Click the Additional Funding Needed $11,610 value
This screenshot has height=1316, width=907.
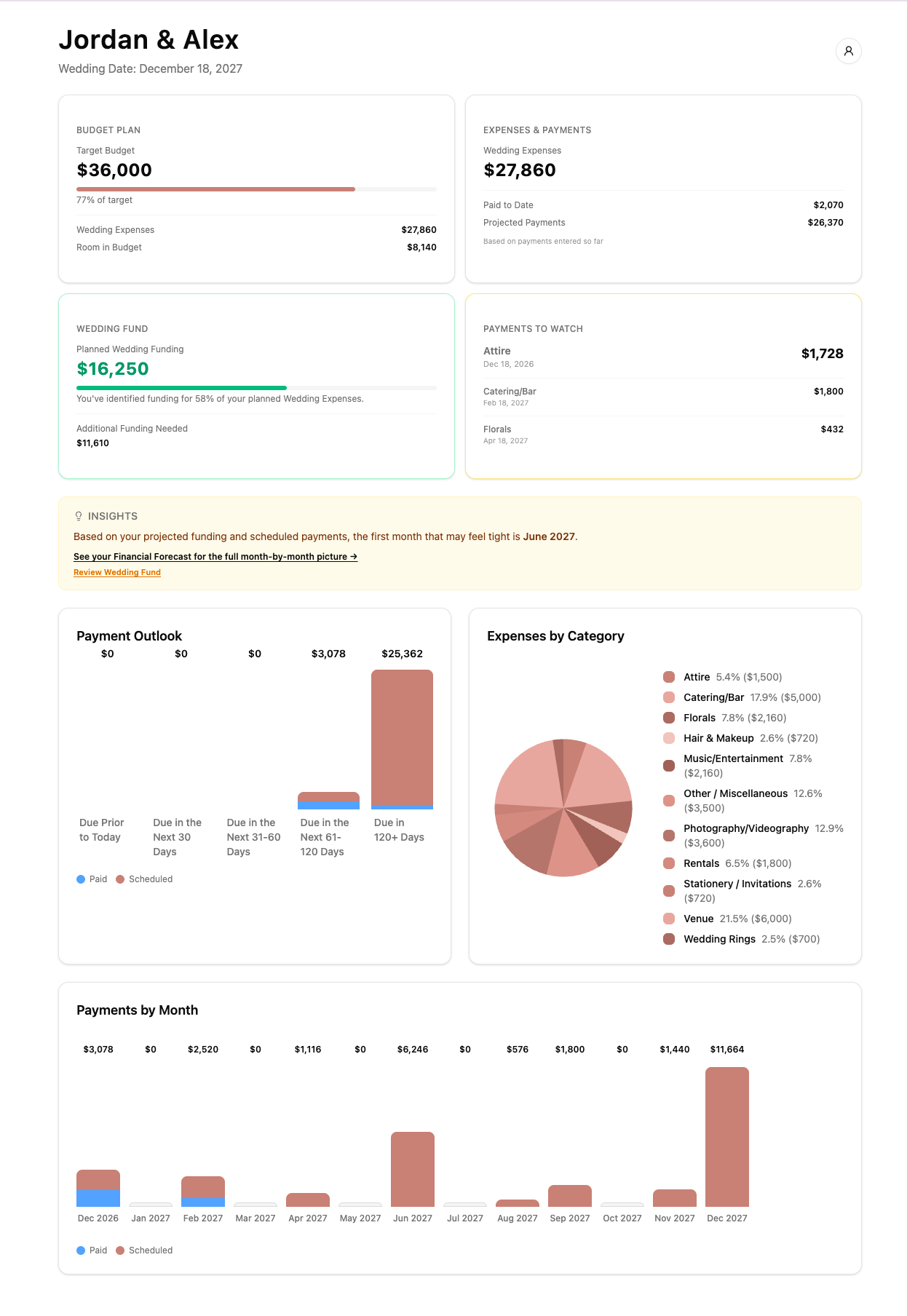pos(92,443)
